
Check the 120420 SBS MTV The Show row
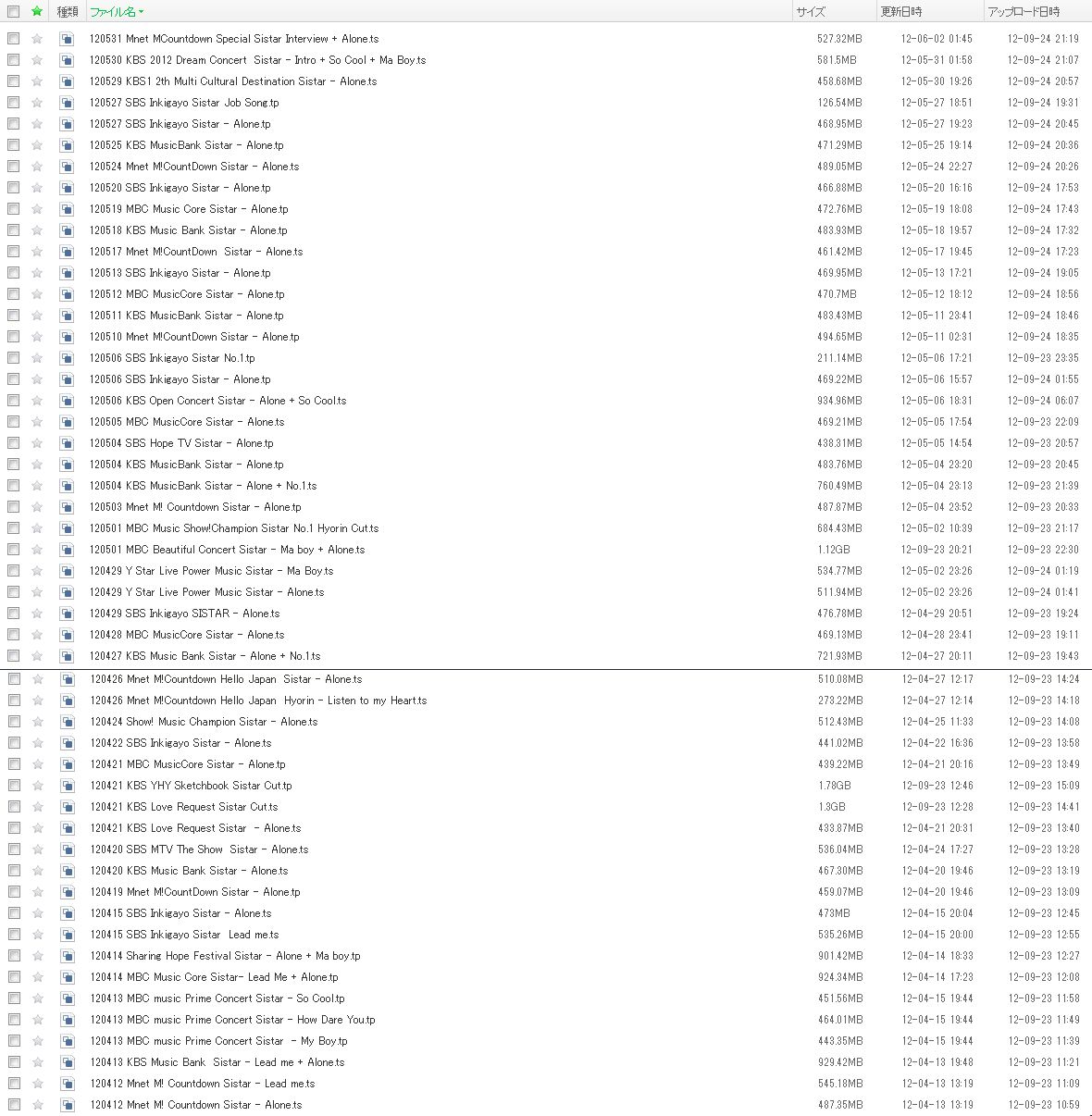[13, 849]
